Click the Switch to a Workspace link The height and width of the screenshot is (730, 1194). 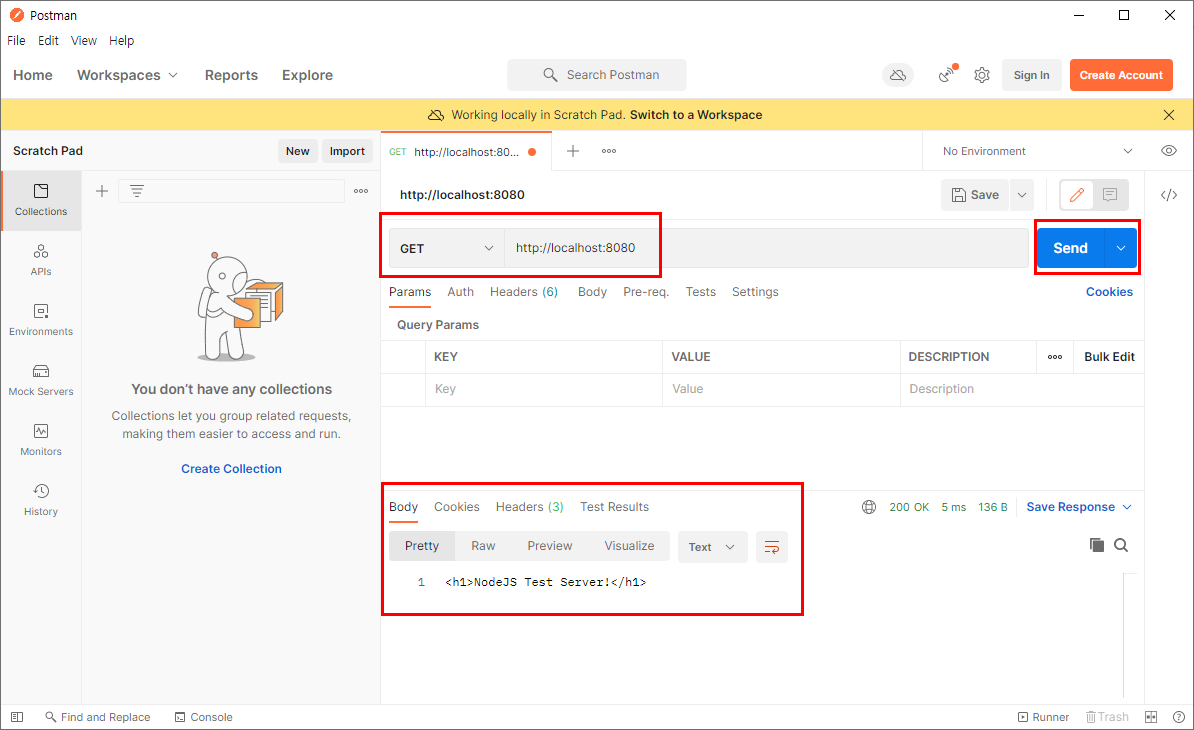[696, 115]
